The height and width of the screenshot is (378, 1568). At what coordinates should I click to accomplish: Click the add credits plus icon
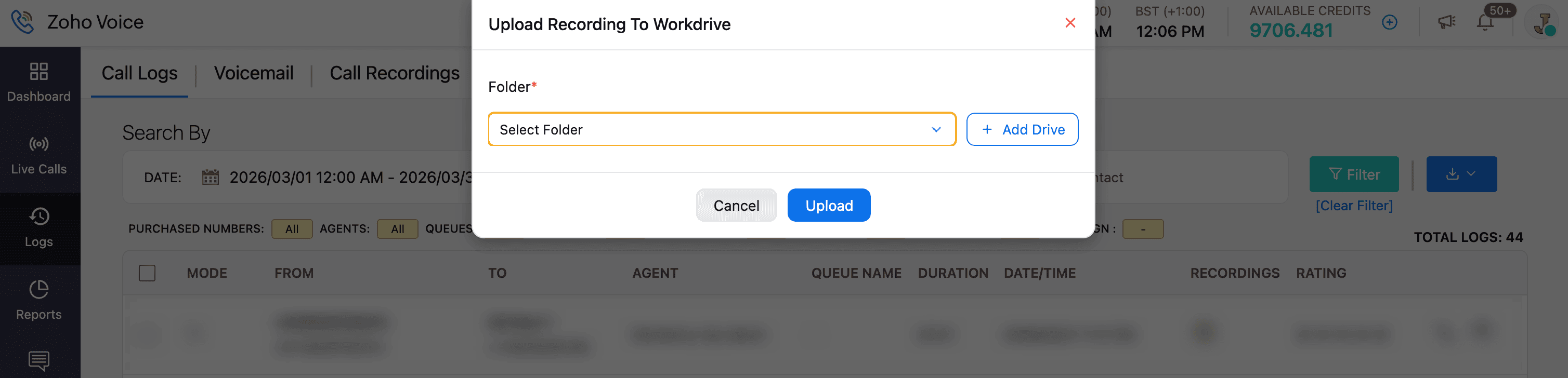point(1389,22)
